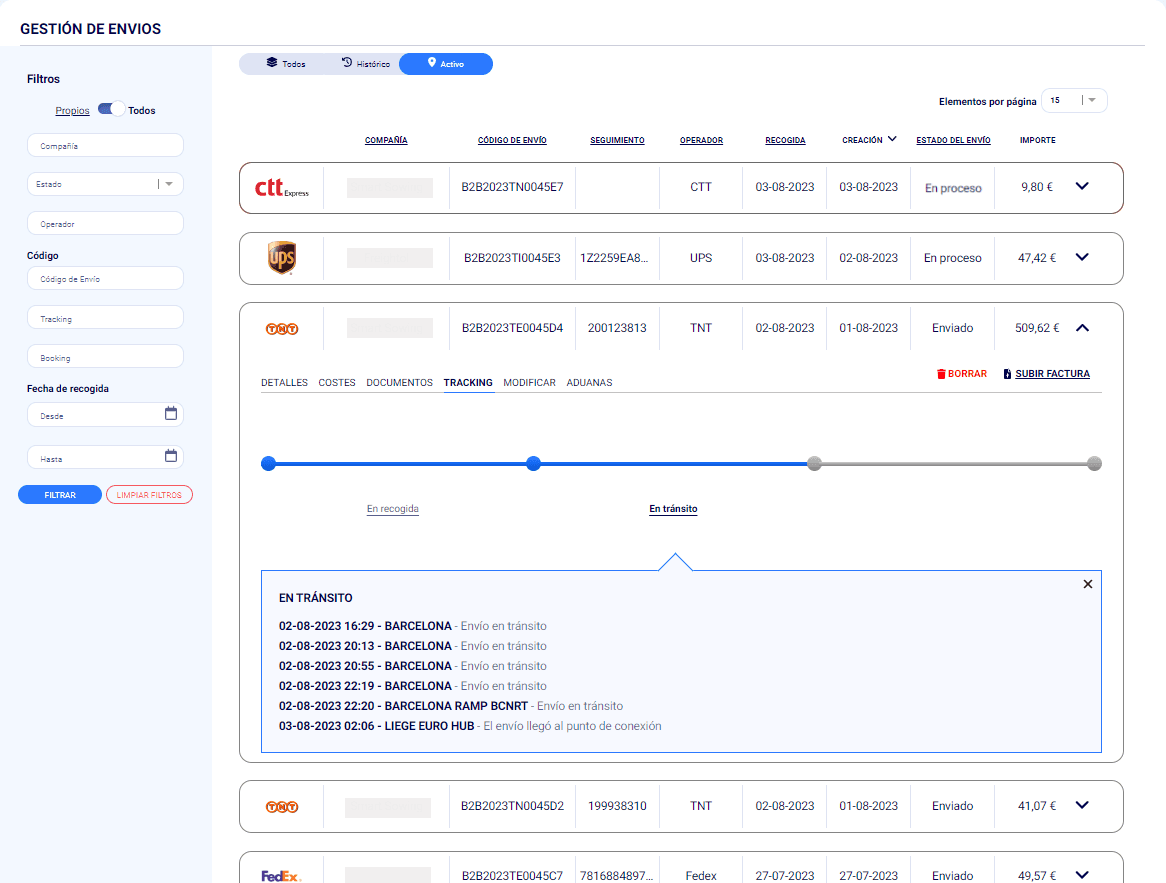Click the calendar icon in Hasta field
This screenshot has width=1166, height=883.
click(171, 456)
